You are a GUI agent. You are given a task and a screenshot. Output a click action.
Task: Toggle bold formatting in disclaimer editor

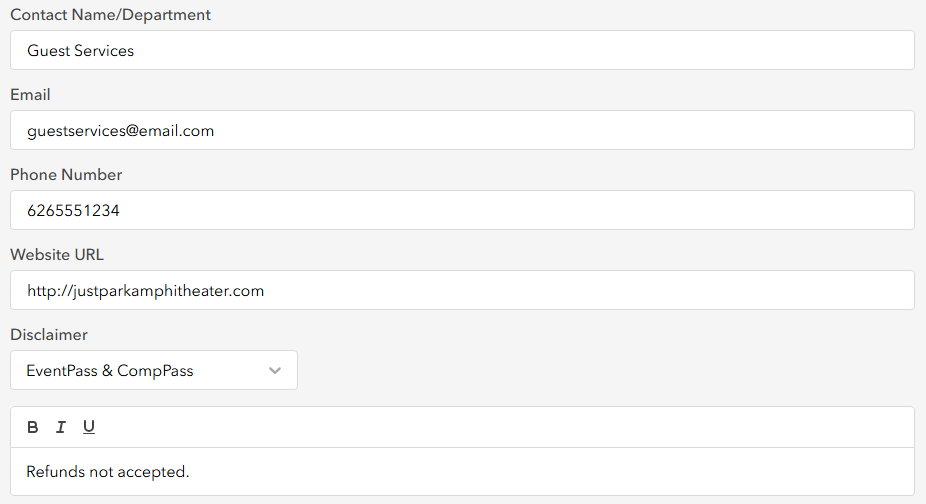[x=32, y=427]
